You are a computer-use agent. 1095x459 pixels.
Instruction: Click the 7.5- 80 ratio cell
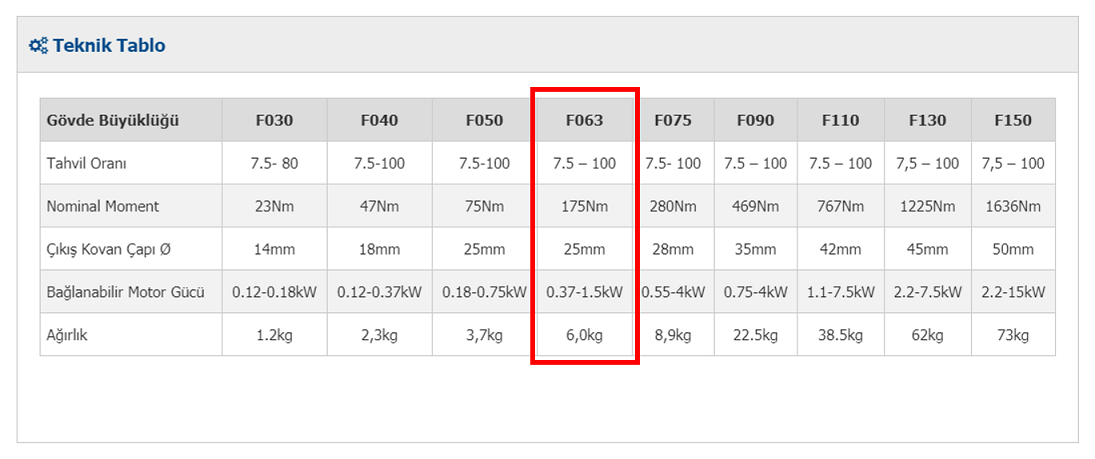pos(274,163)
